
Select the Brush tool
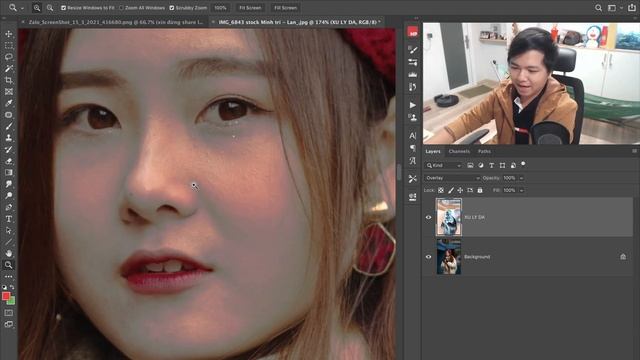click(9, 127)
